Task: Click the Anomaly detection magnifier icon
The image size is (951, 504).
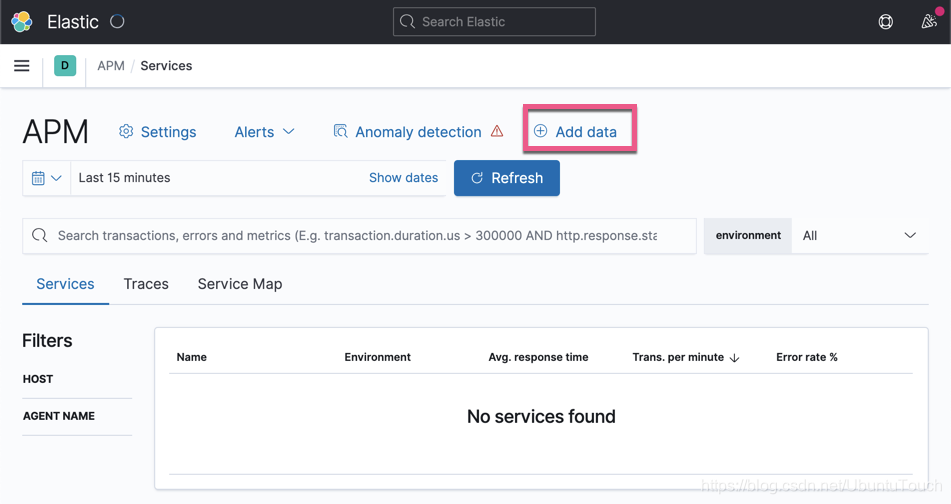Action: pyautogui.click(x=341, y=131)
